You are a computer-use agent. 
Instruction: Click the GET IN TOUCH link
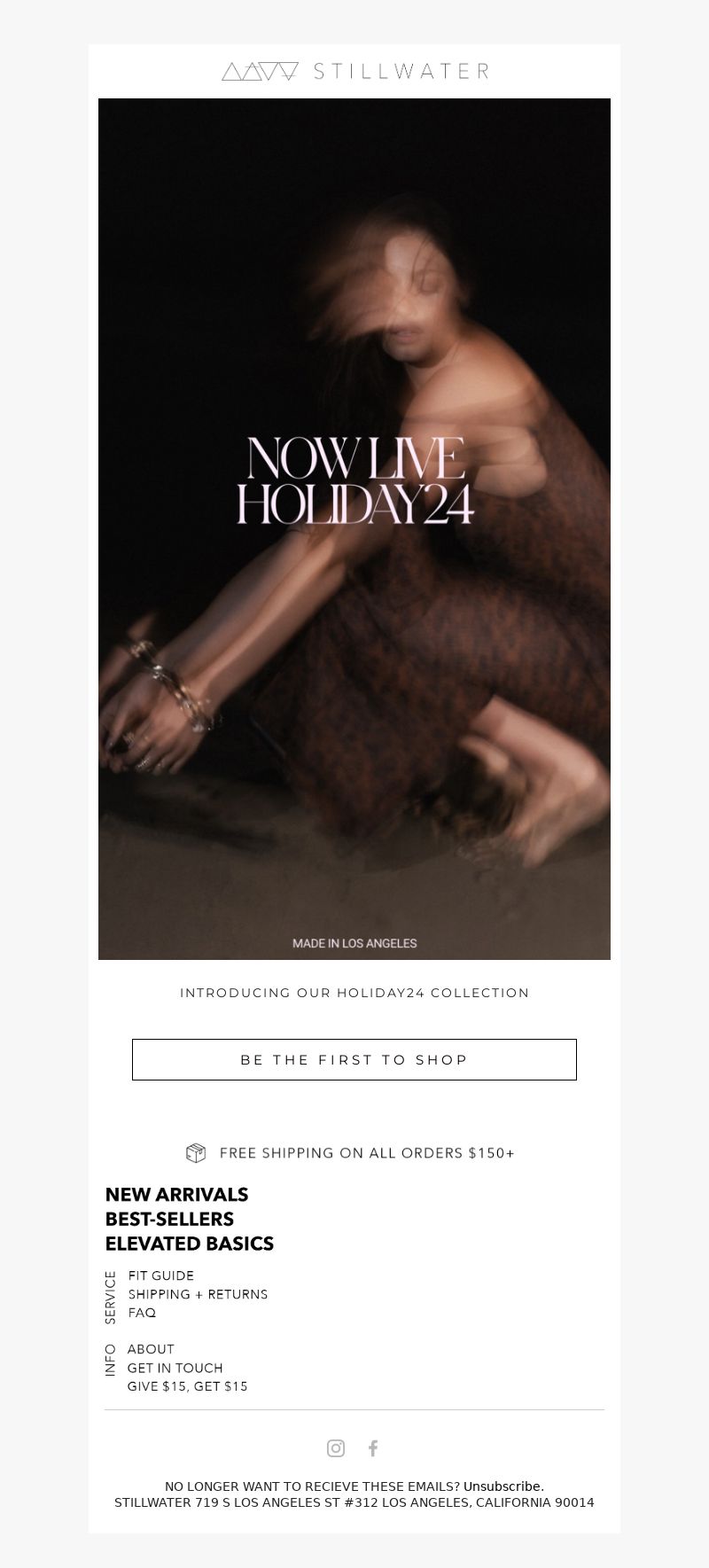tap(175, 1368)
